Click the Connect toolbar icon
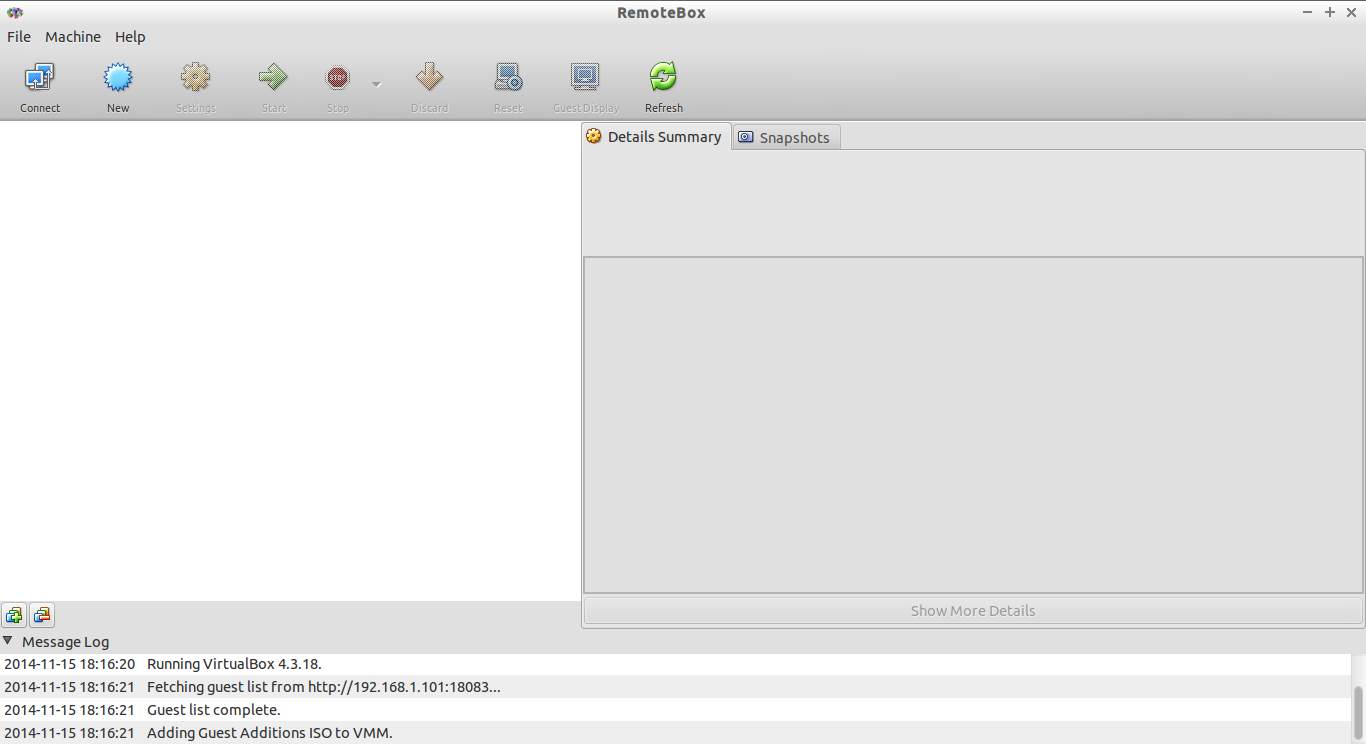Viewport: 1366px width, 744px height. click(x=40, y=77)
